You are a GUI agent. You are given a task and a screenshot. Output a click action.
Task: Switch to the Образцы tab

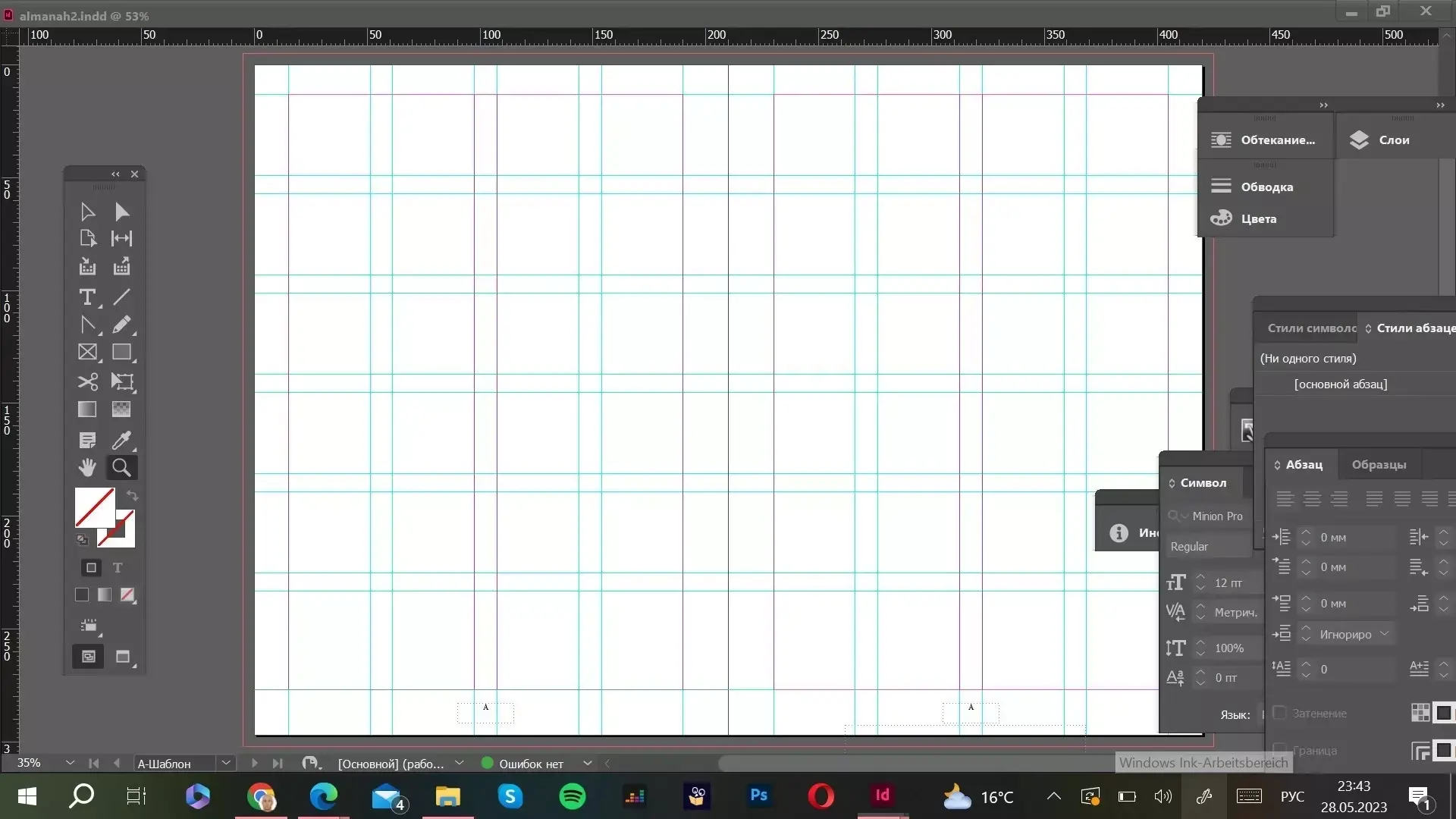point(1378,465)
